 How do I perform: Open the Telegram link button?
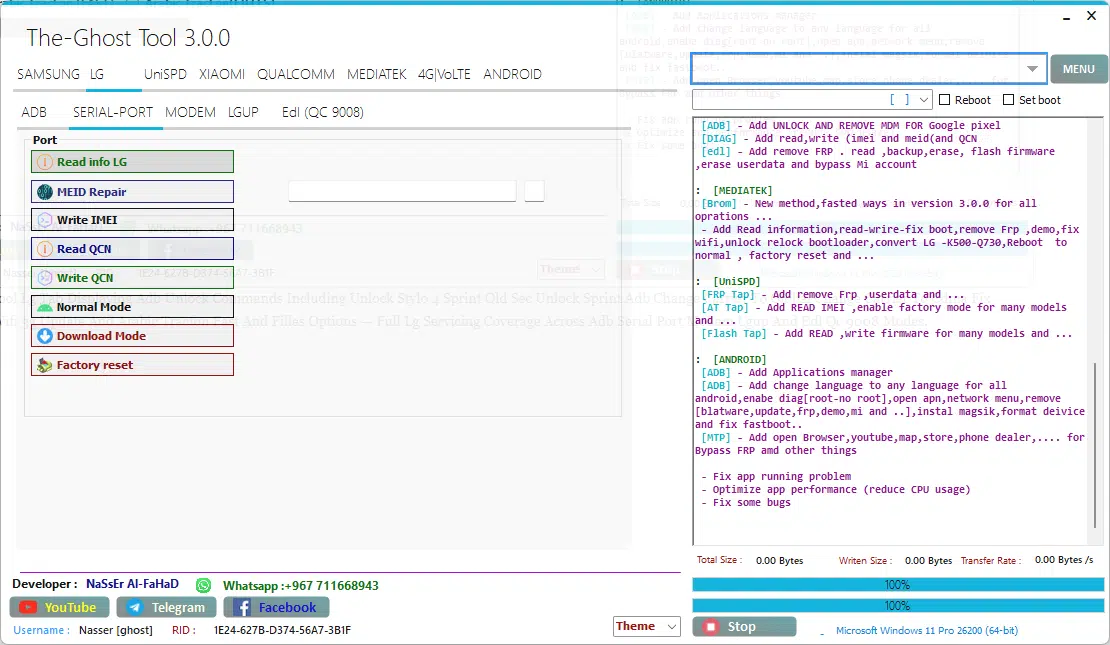click(166, 607)
